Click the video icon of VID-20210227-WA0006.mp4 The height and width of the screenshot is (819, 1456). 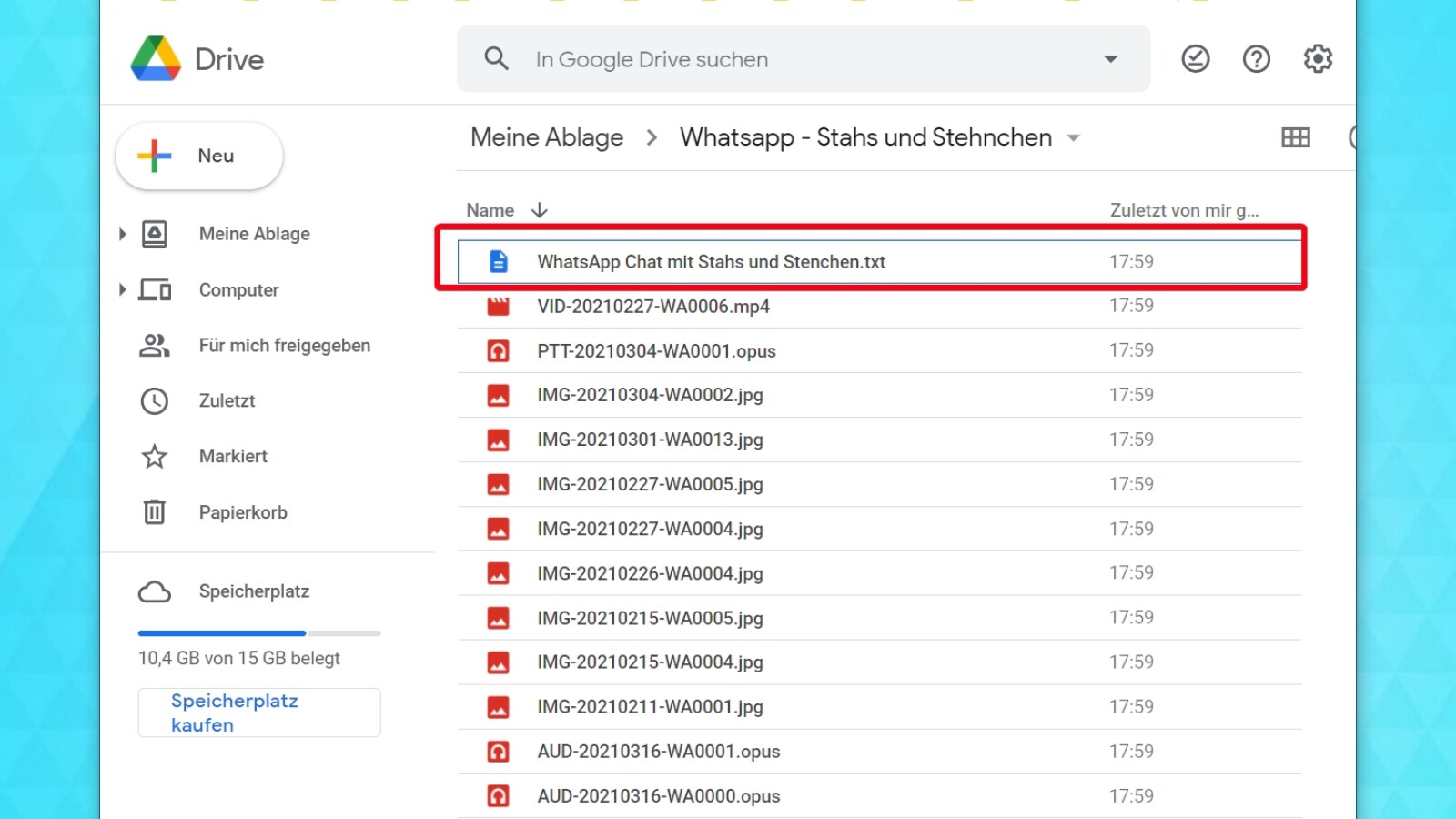pyautogui.click(x=499, y=307)
